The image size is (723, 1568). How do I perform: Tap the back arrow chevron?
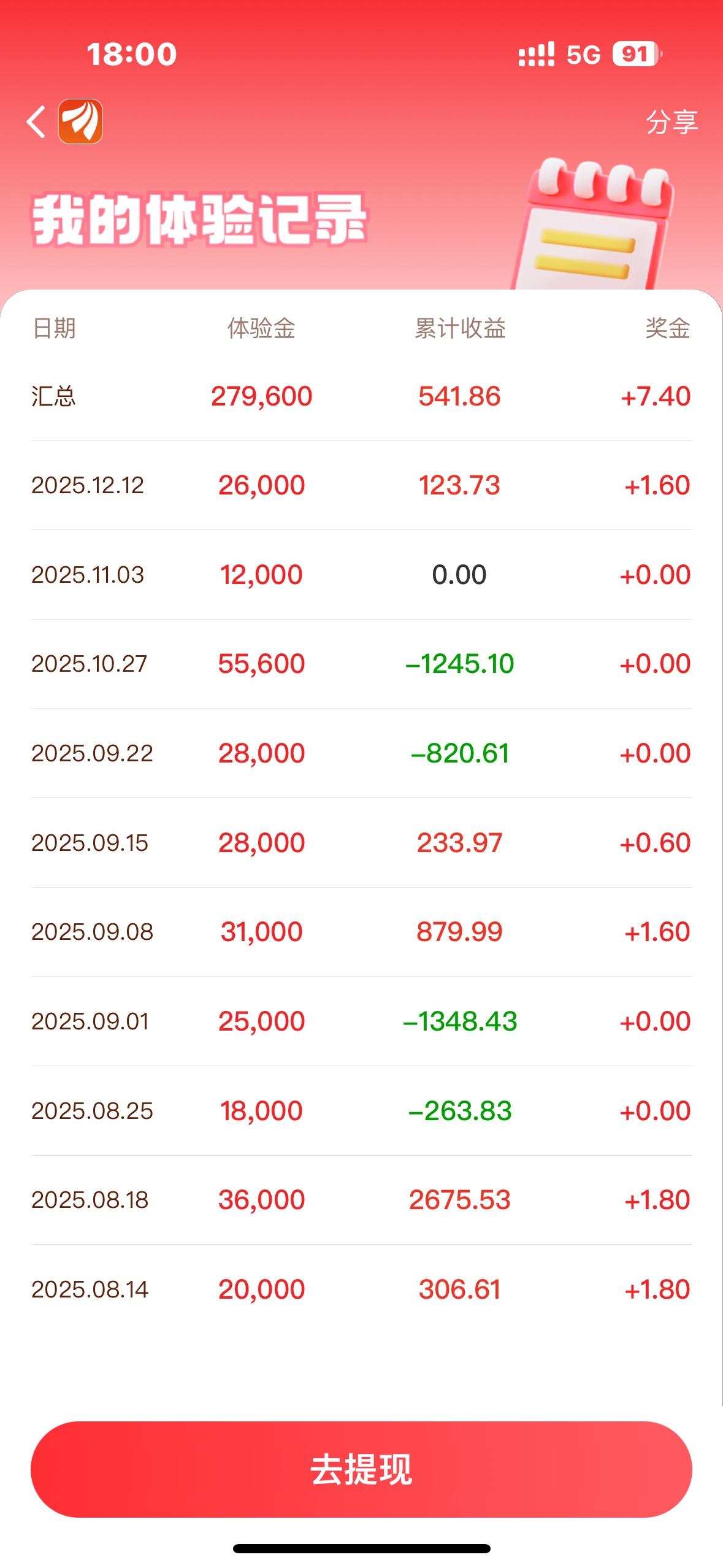pyautogui.click(x=36, y=121)
